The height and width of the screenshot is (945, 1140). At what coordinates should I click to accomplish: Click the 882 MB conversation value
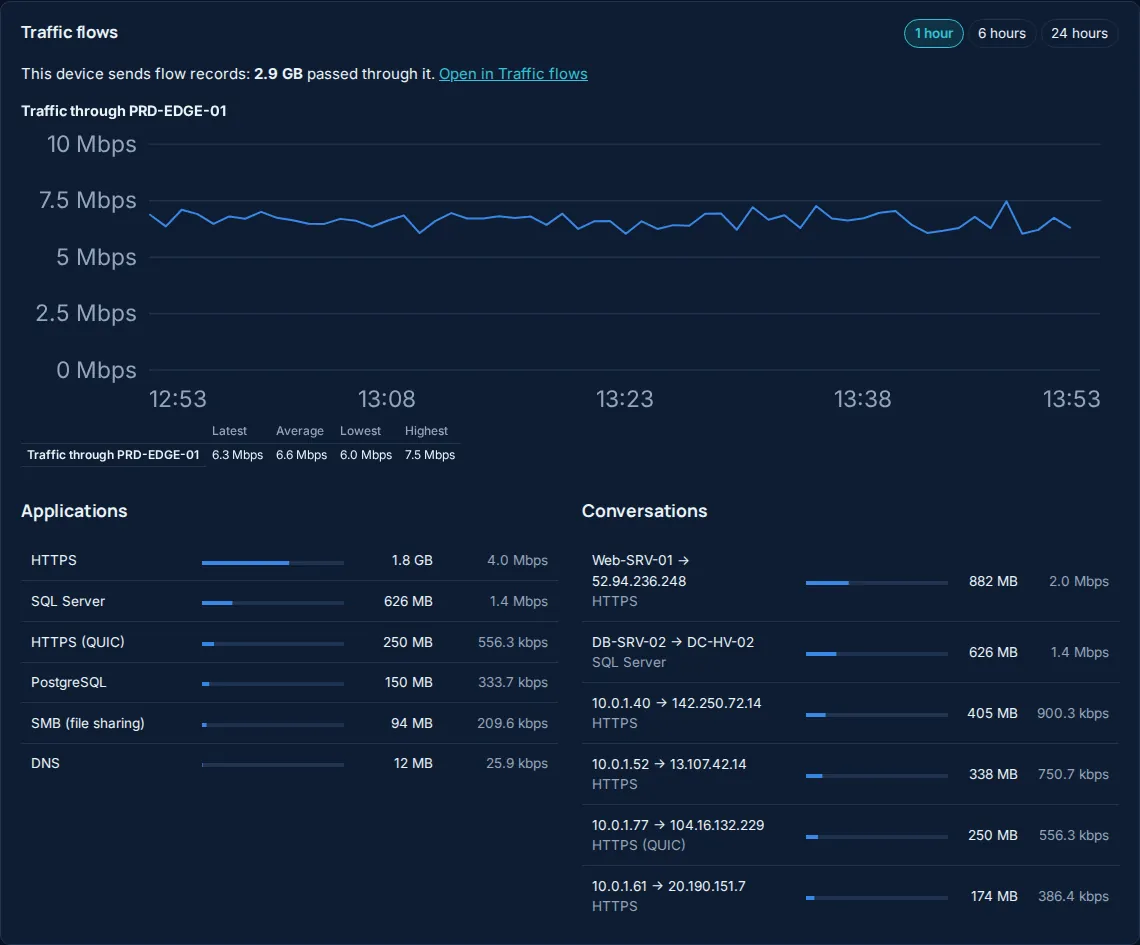coord(993,582)
